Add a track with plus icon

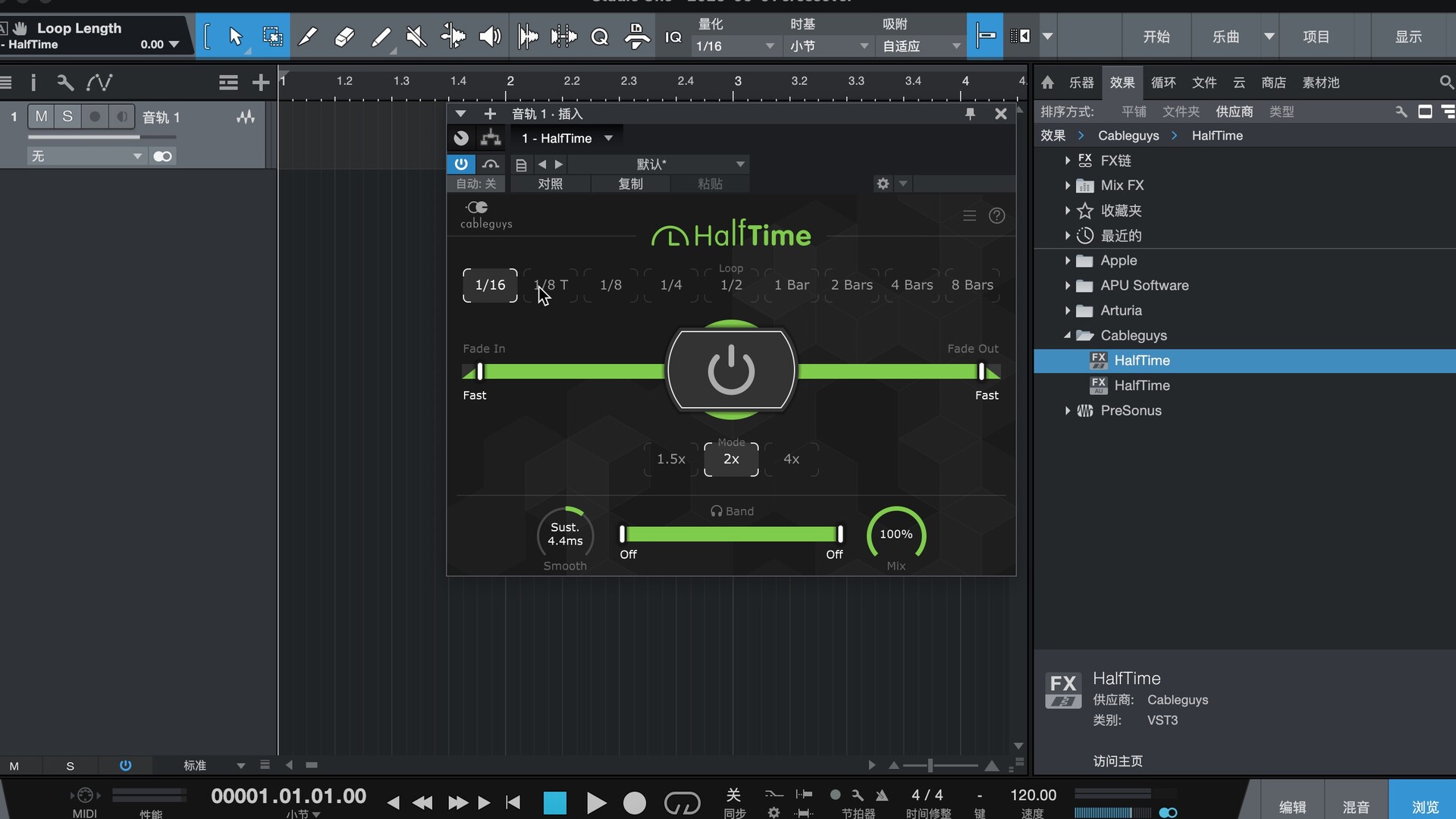pyautogui.click(x=260, y=82)
